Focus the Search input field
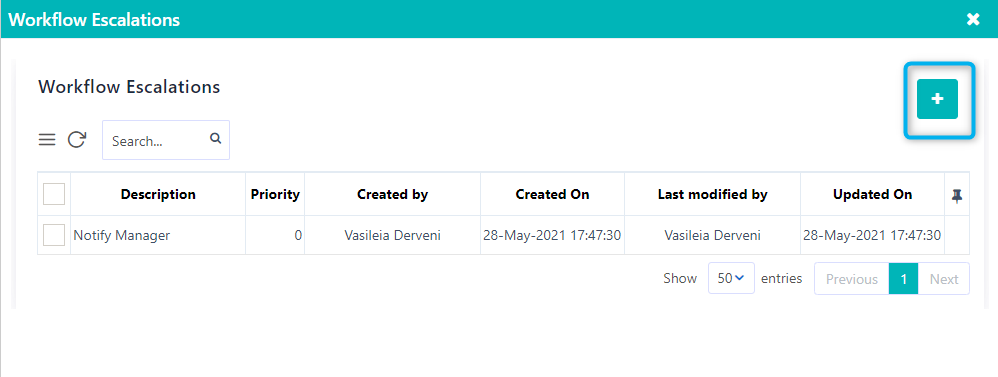Screen dimensions: 998x377 click(165, 140)
